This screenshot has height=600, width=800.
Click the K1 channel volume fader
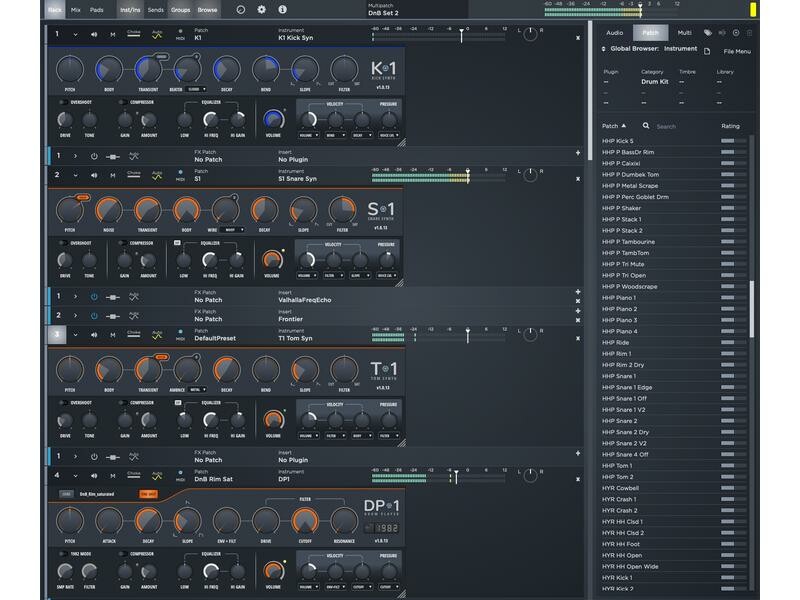point(461,35)
